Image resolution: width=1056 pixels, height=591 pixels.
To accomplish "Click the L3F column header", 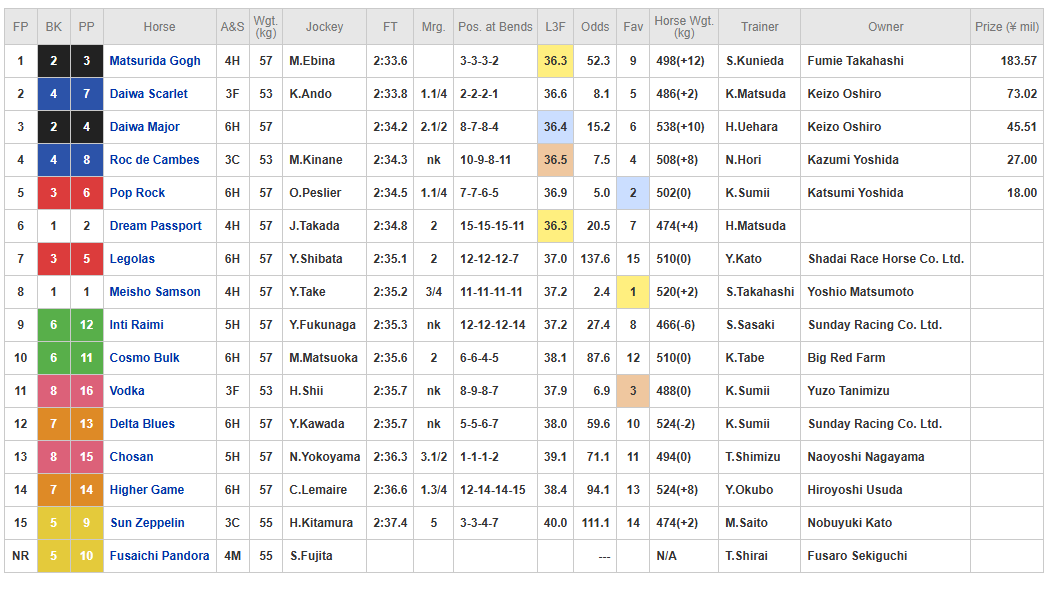I will pos(556,27).
